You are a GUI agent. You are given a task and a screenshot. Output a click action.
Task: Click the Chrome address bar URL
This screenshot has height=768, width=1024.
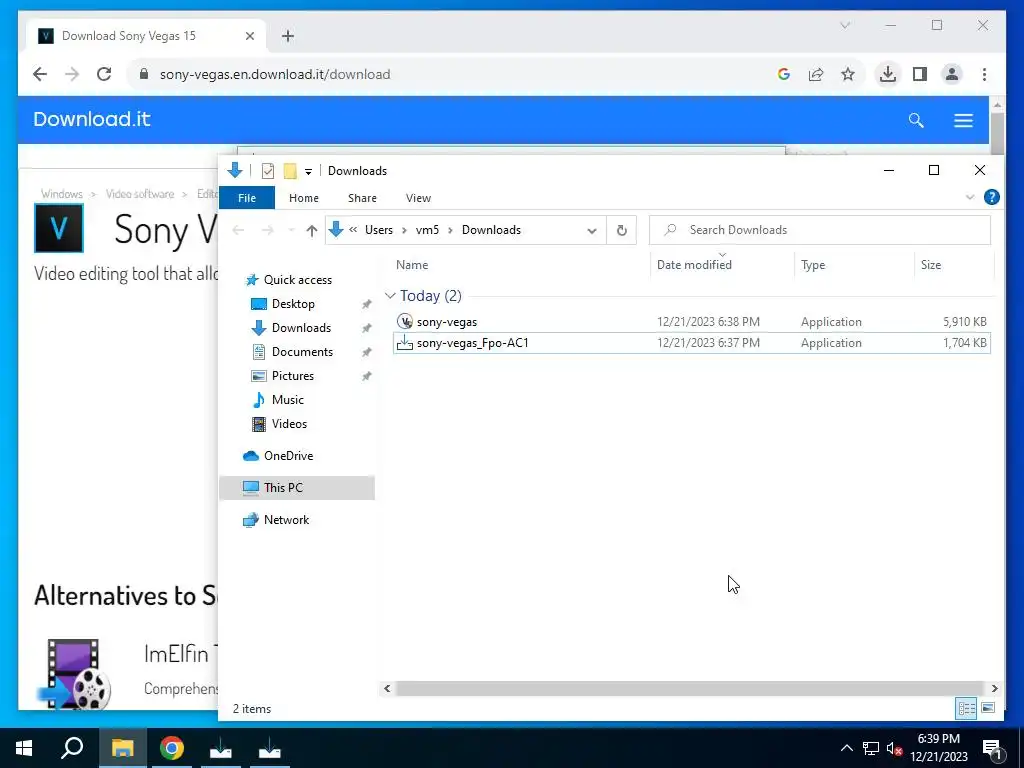(275, 74)
